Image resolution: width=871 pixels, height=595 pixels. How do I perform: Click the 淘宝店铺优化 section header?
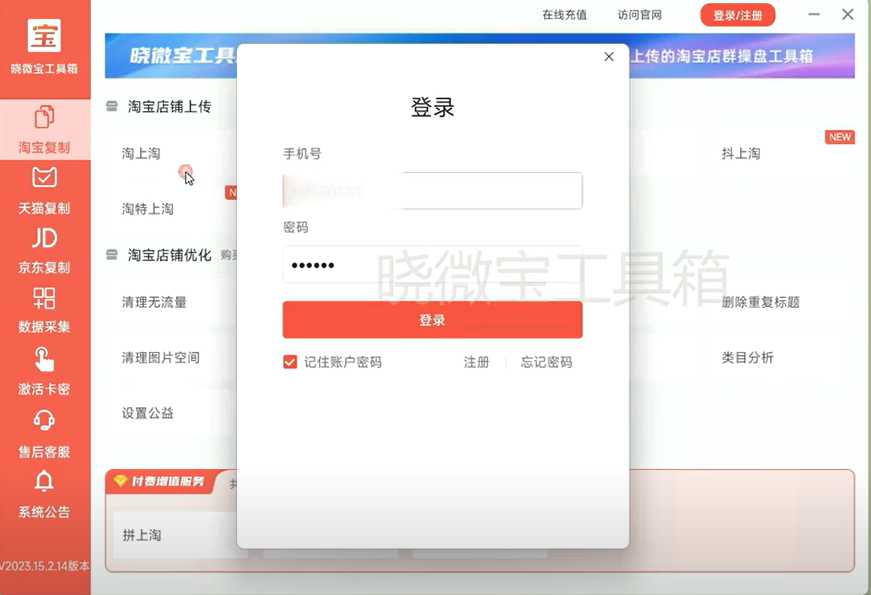point(169,255)
